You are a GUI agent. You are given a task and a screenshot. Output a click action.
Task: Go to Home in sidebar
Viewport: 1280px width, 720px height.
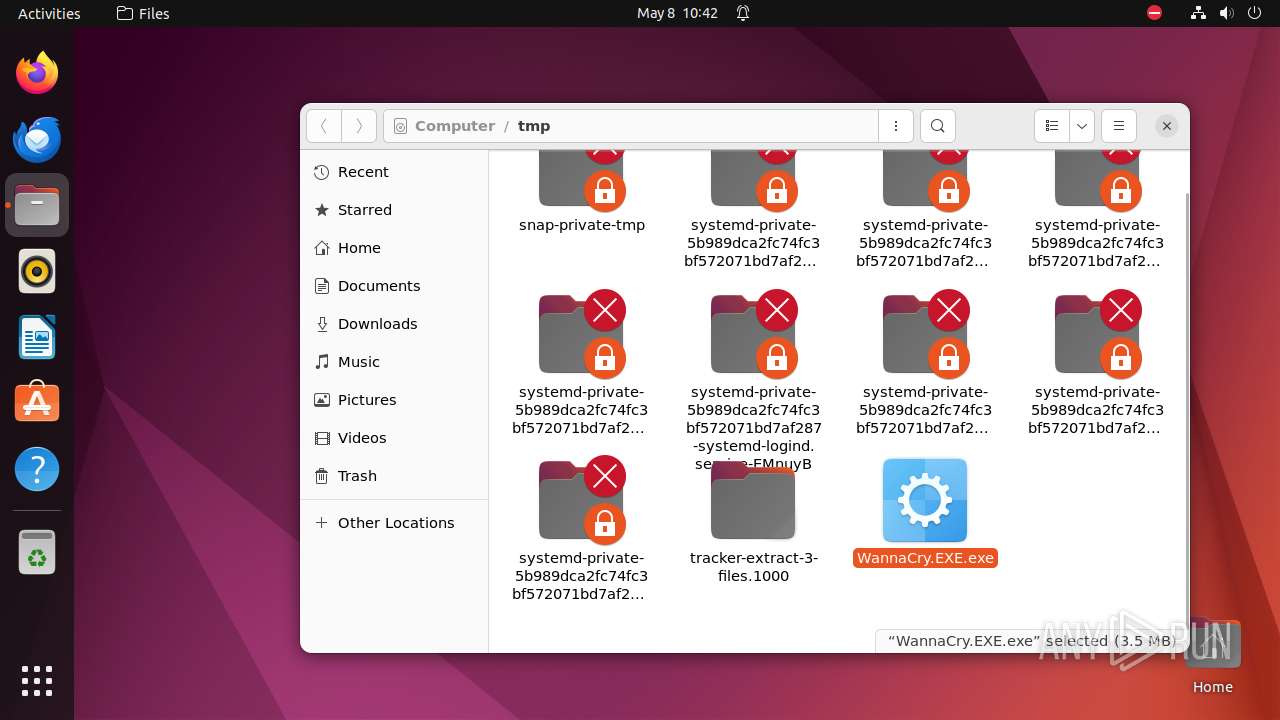tap(394, 248)
